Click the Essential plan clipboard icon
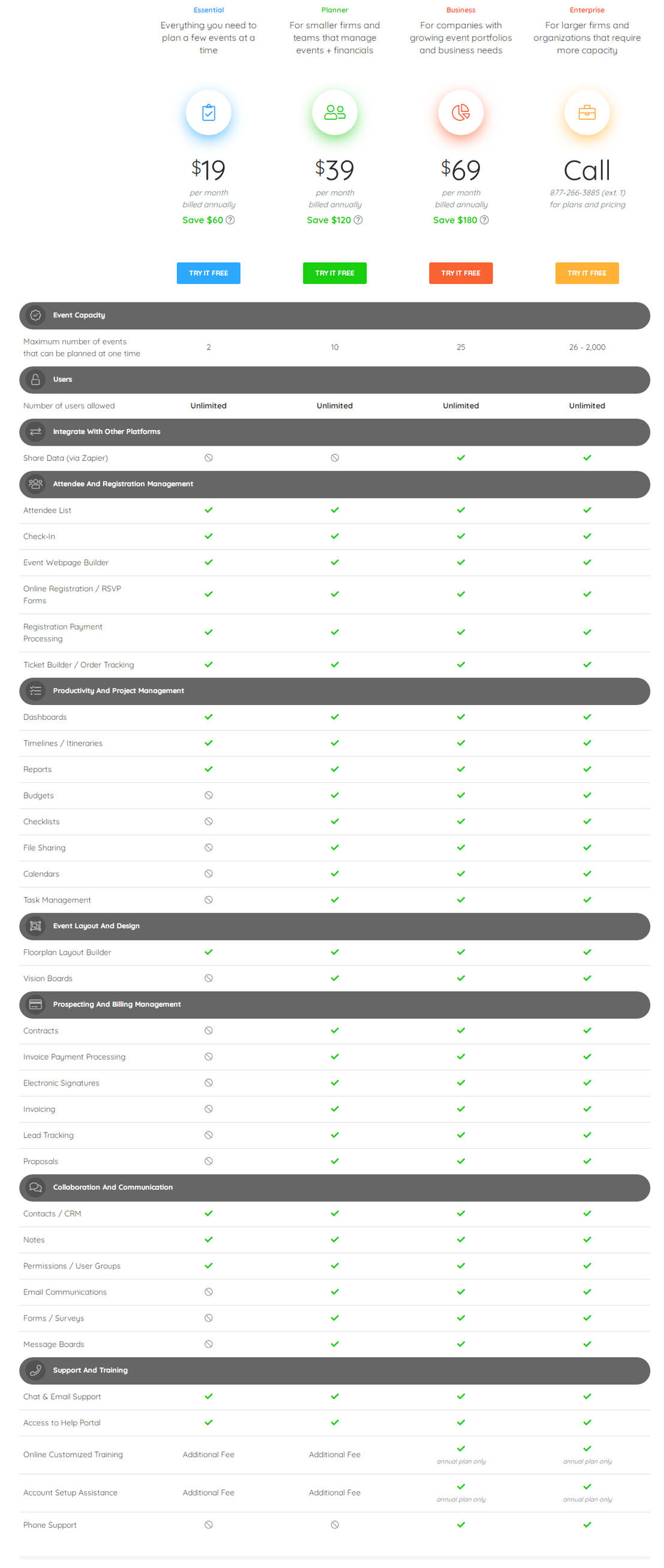This screenshot has width=664, height=1568. pyautogui.click(x=209, y=113)
